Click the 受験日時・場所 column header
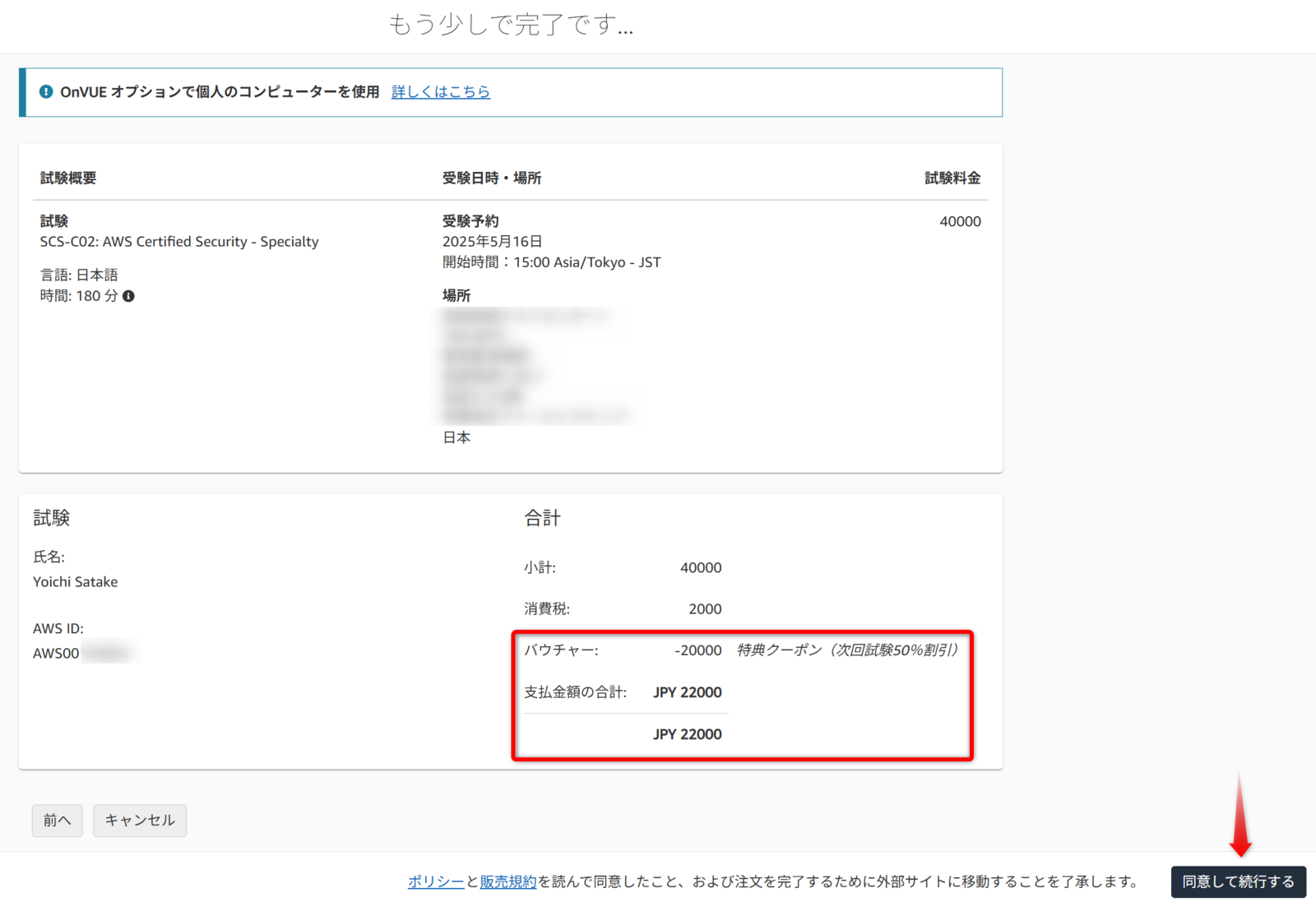Screen dimensions: 1316x911 pyautogui.click(x=492, y=178)
